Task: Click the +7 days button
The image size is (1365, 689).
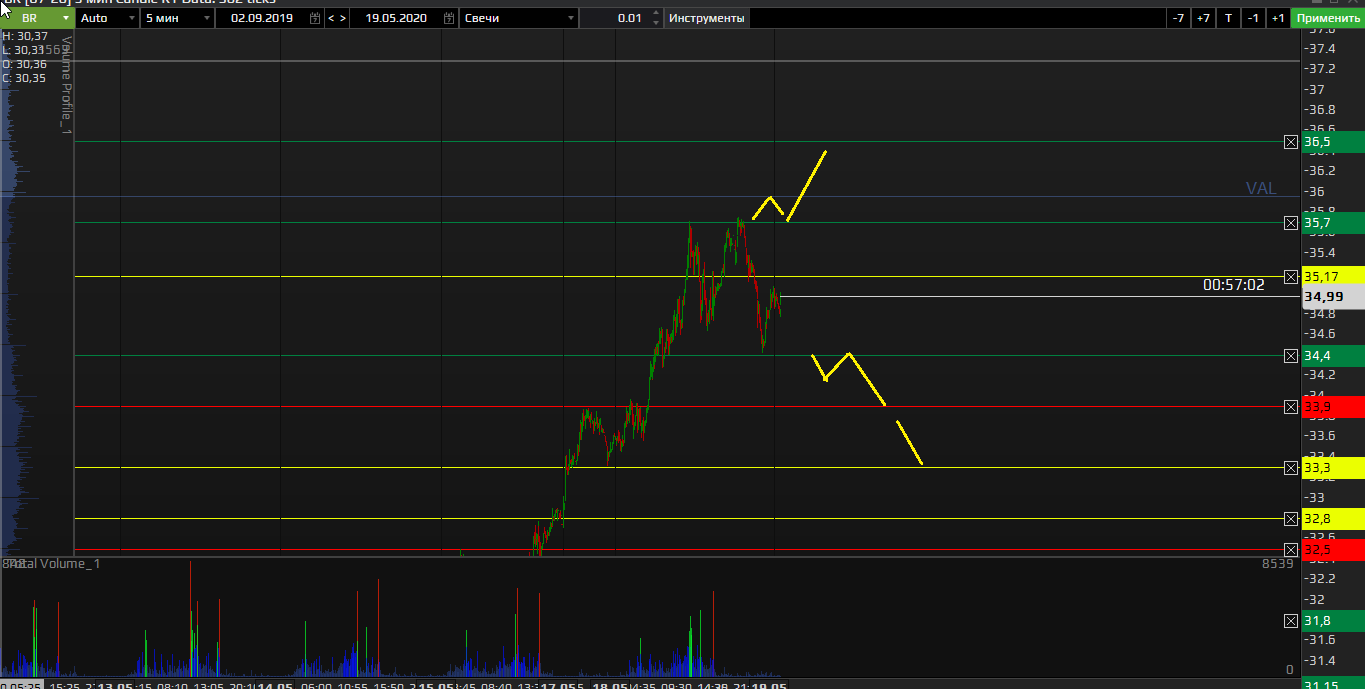Action: pyautogui.click(x=1203, y=18)
